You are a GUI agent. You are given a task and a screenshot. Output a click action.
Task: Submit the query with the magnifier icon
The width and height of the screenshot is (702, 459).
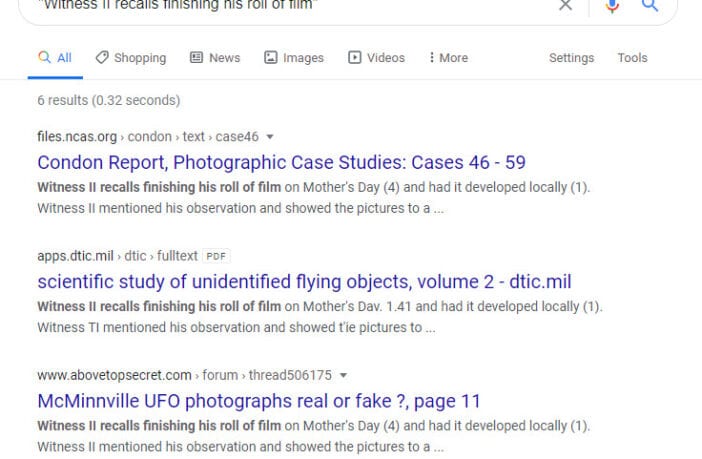[x=650, y=5]
